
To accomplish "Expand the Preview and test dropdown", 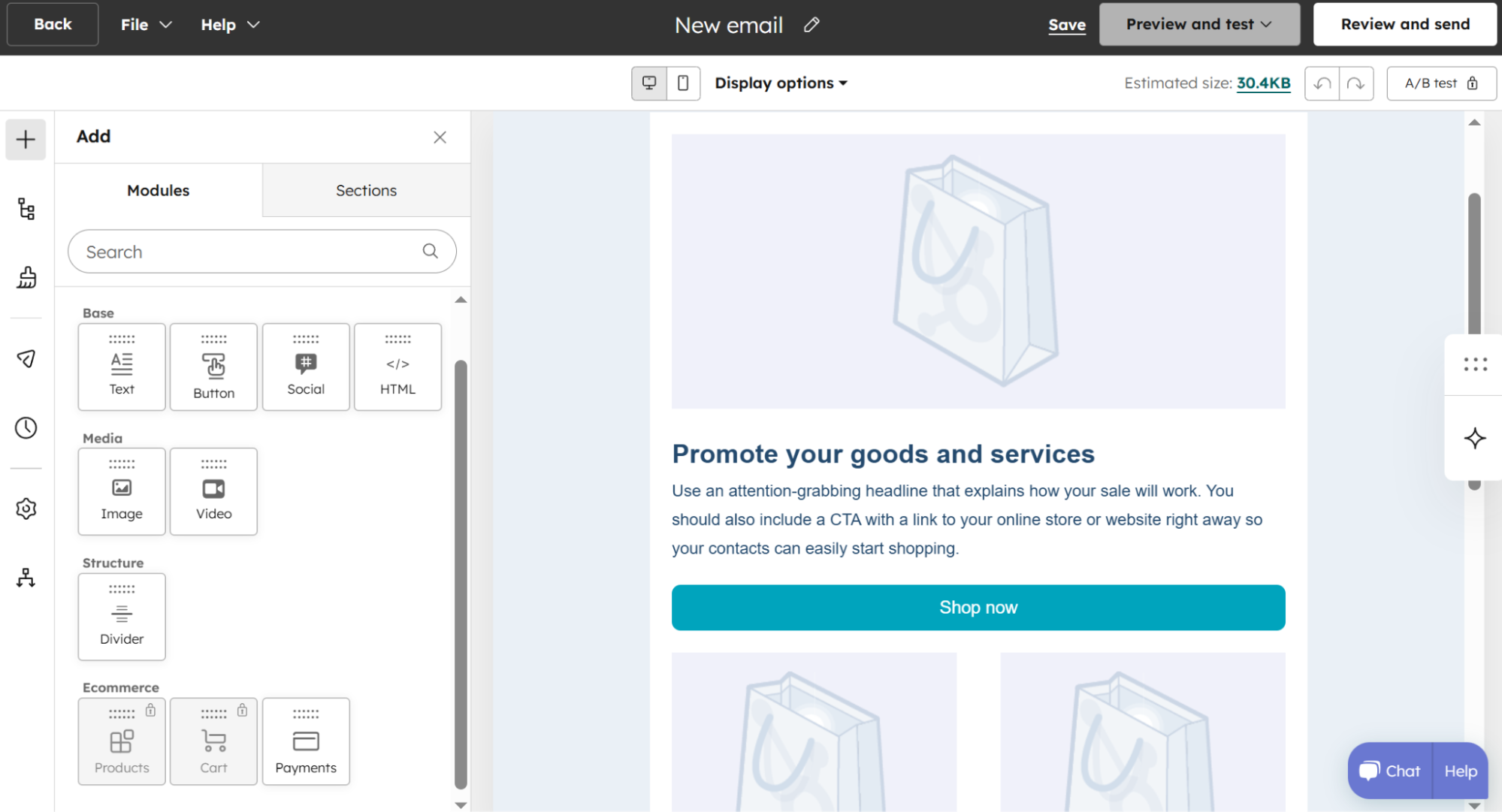I will (x=1198, y=24).
